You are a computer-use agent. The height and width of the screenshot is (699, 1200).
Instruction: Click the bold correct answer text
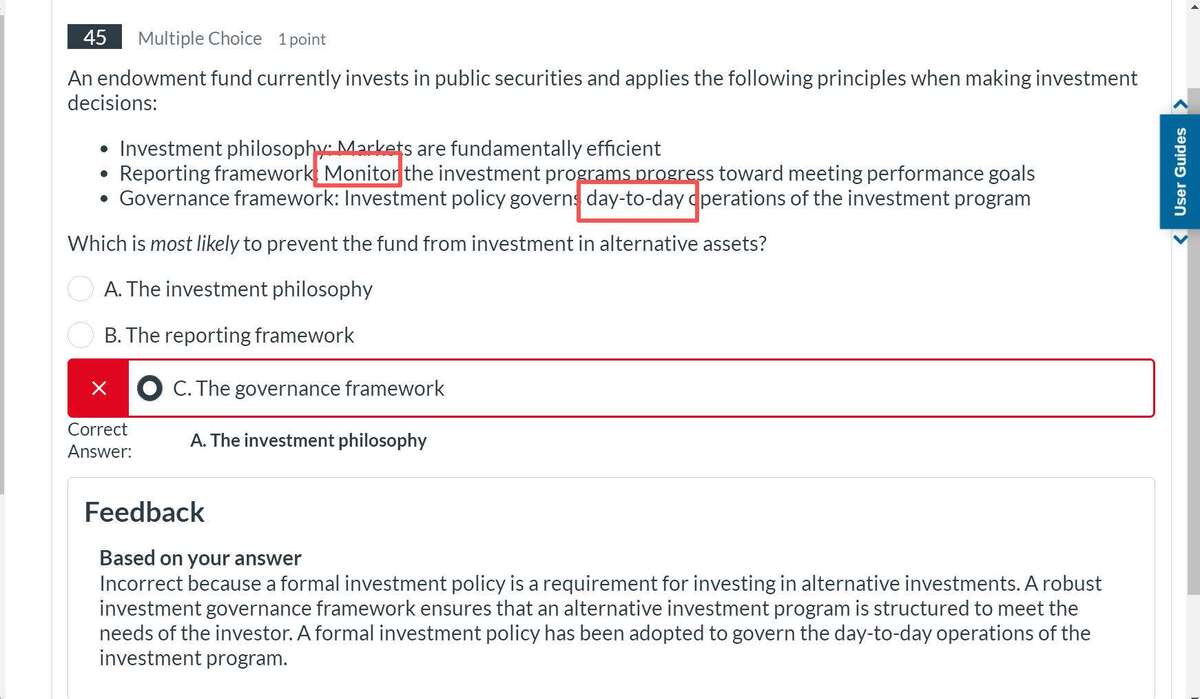click(x=308, y=441)
